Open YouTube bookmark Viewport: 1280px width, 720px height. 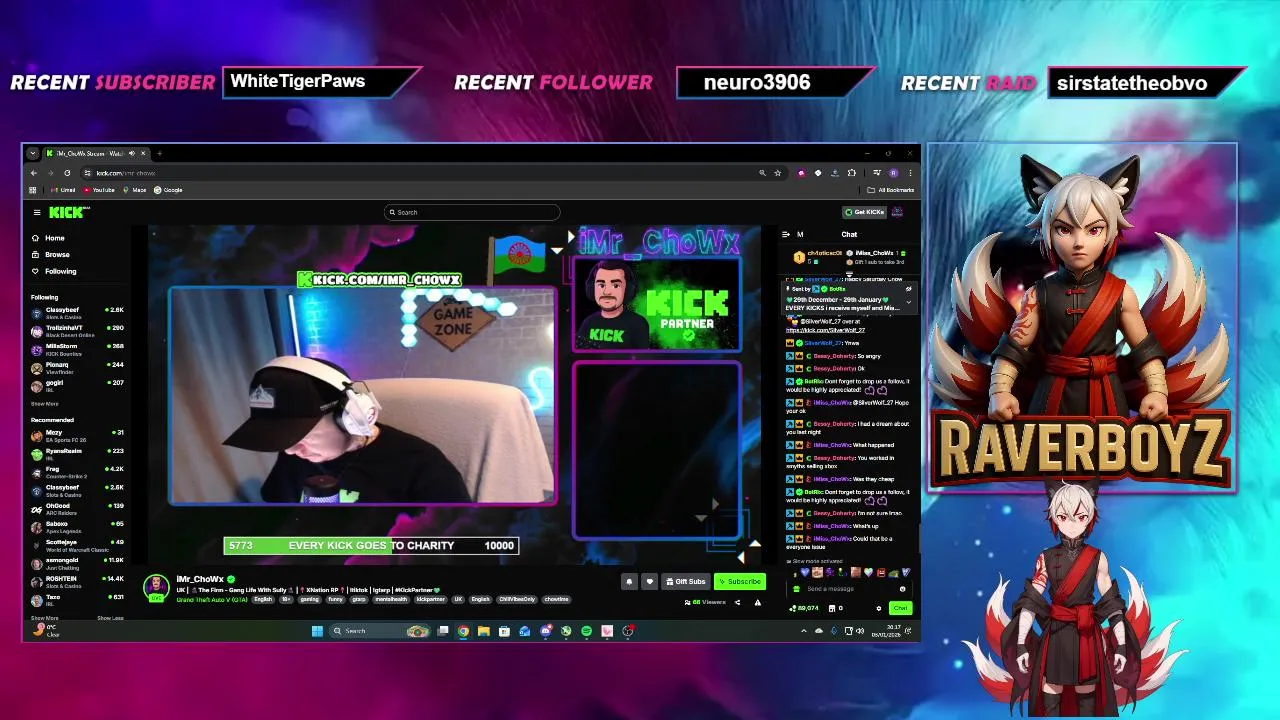coord(99,190)
